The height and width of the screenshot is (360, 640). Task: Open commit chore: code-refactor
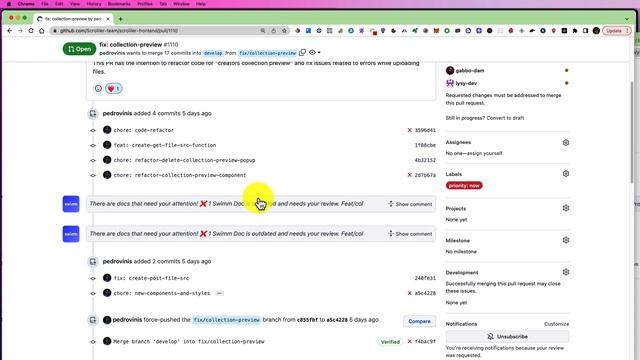[x=144, y=130]
